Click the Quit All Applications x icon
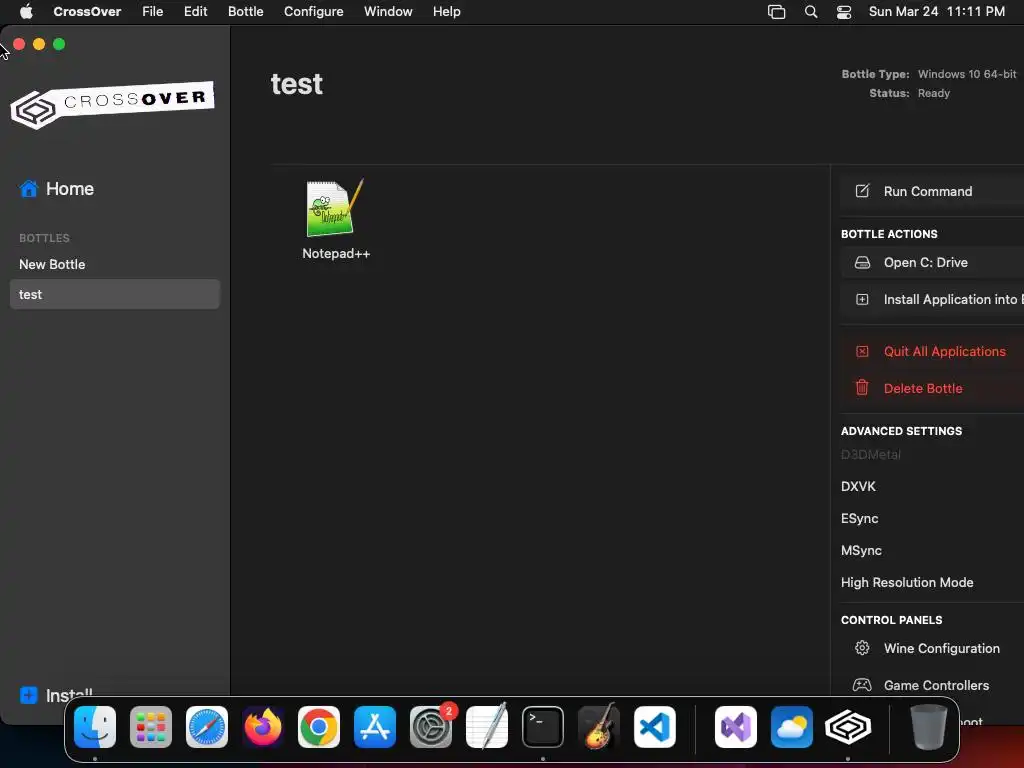Screen dimensions: 1024x768 (862, 351)
